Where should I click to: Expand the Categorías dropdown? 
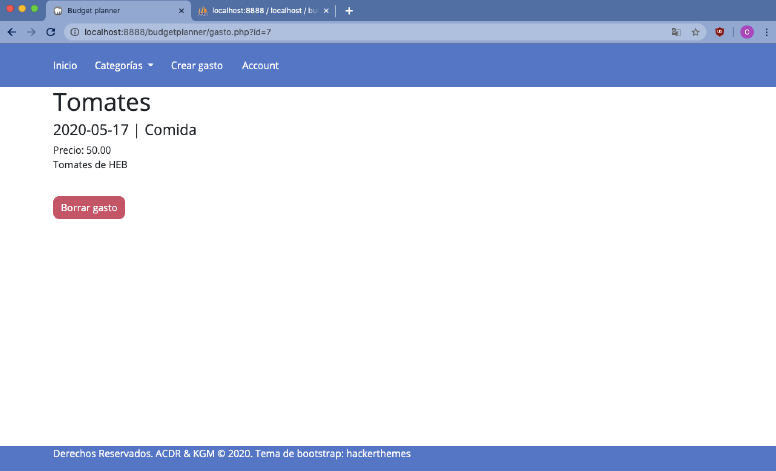[x=124, y=66]
